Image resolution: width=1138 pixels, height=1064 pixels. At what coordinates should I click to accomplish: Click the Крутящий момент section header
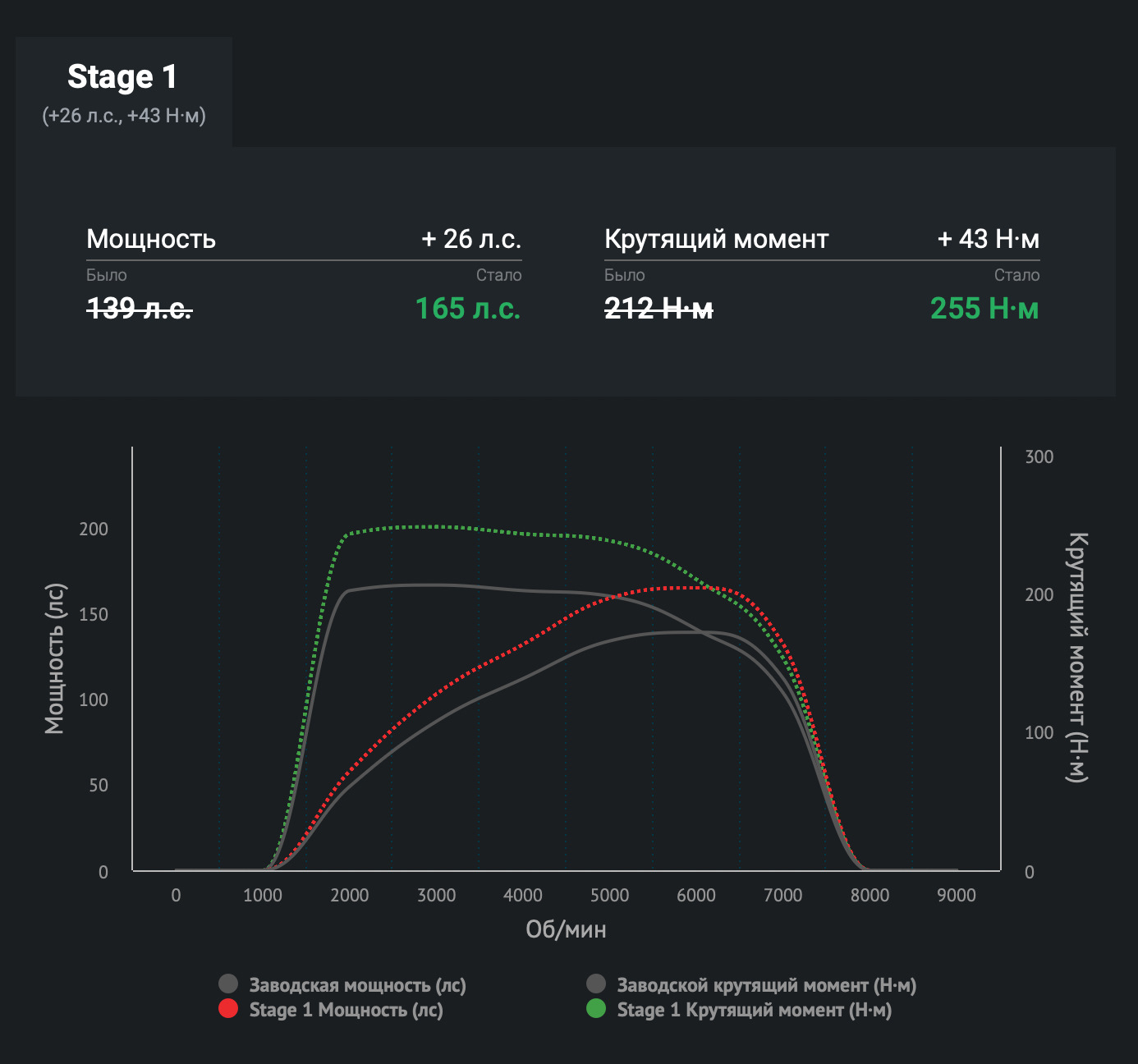(716, 240)
